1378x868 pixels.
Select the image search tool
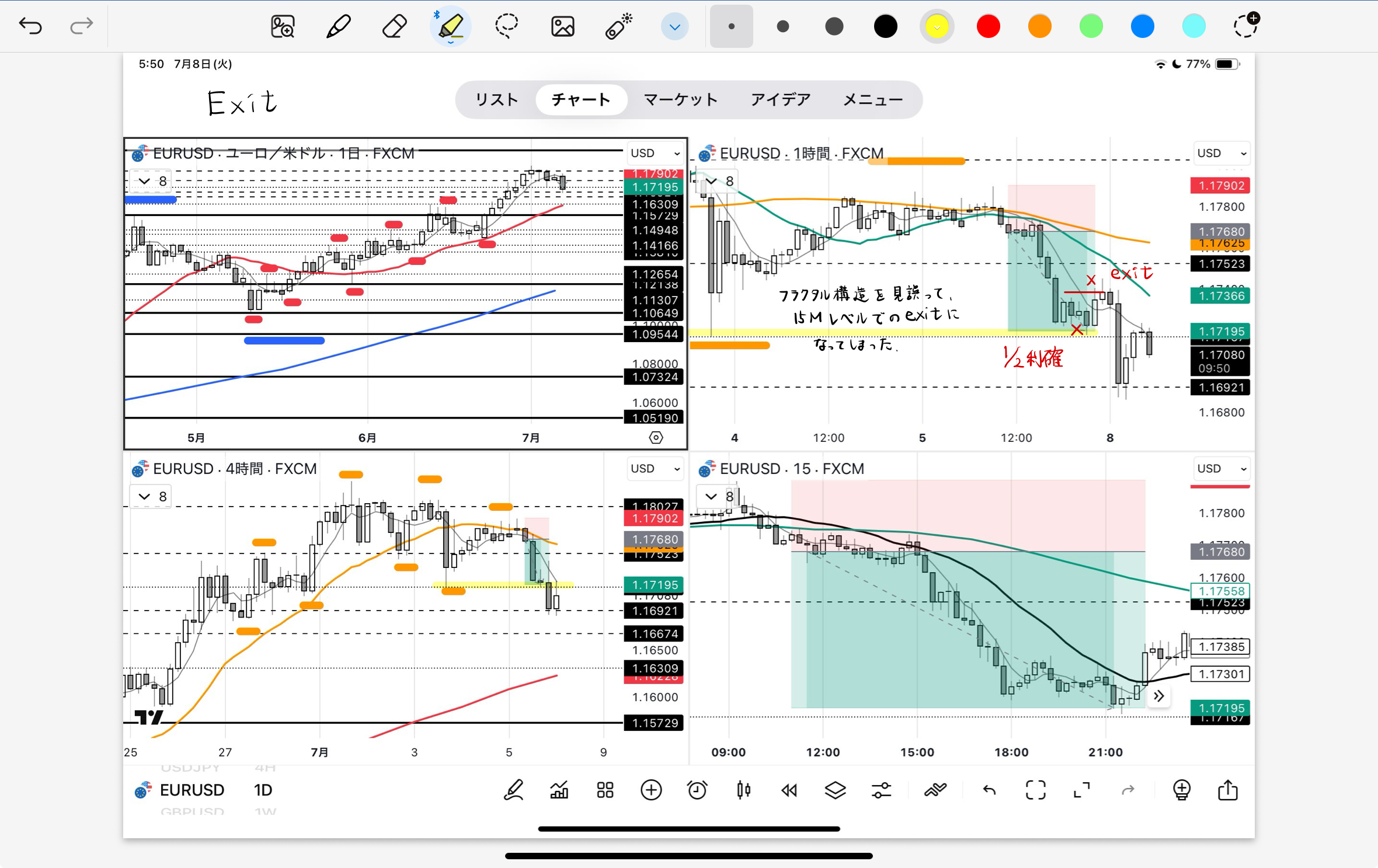[283, 26]
